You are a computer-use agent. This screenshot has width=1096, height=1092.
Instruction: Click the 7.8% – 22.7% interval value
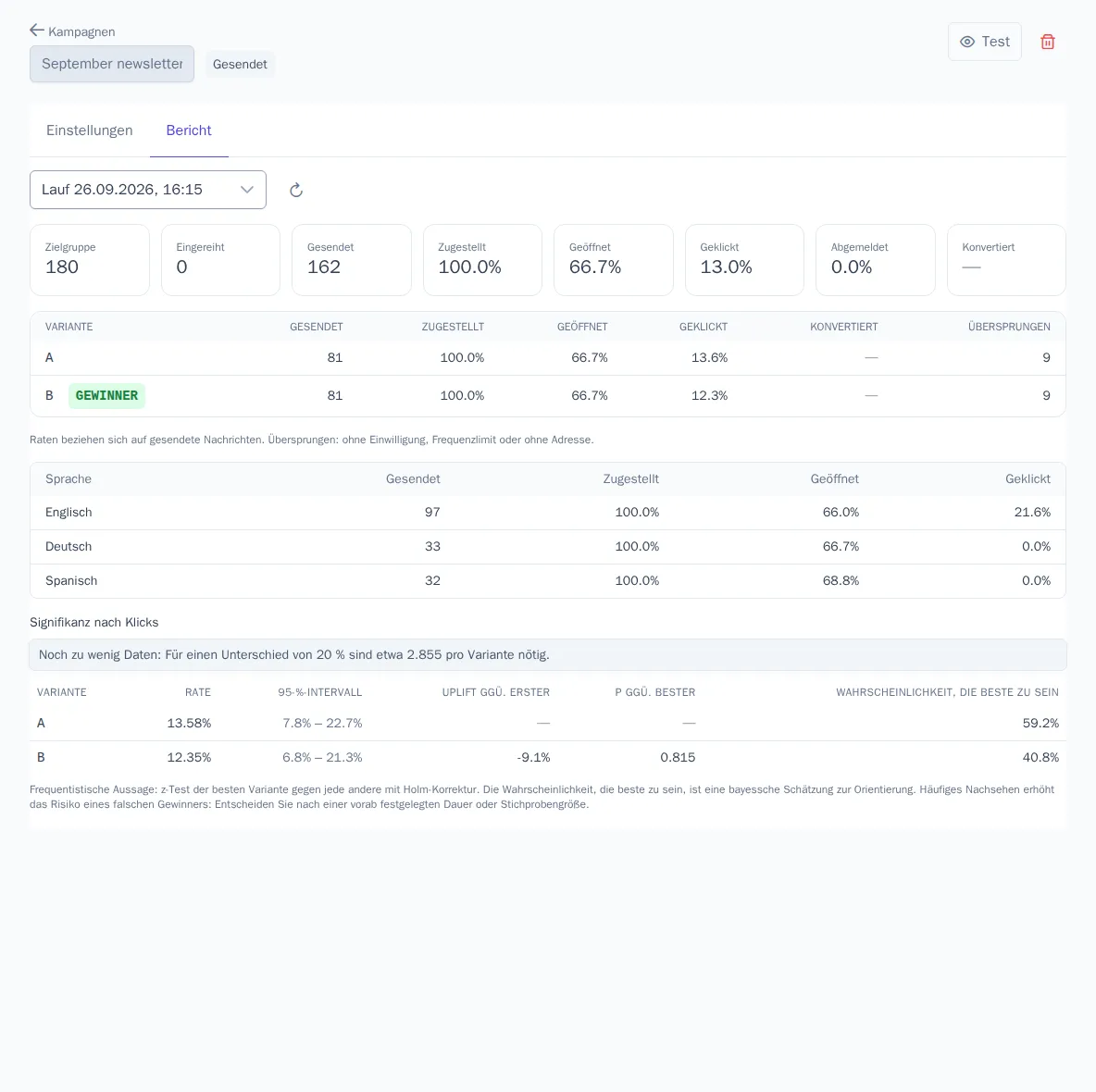tap(322, 723)
